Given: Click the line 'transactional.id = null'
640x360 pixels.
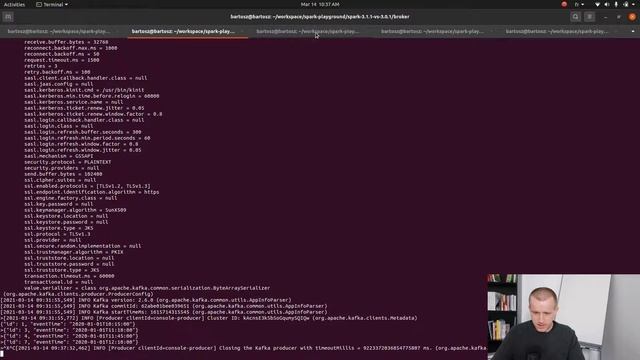Looking at the screenshot, I should [x=59, y=282].
